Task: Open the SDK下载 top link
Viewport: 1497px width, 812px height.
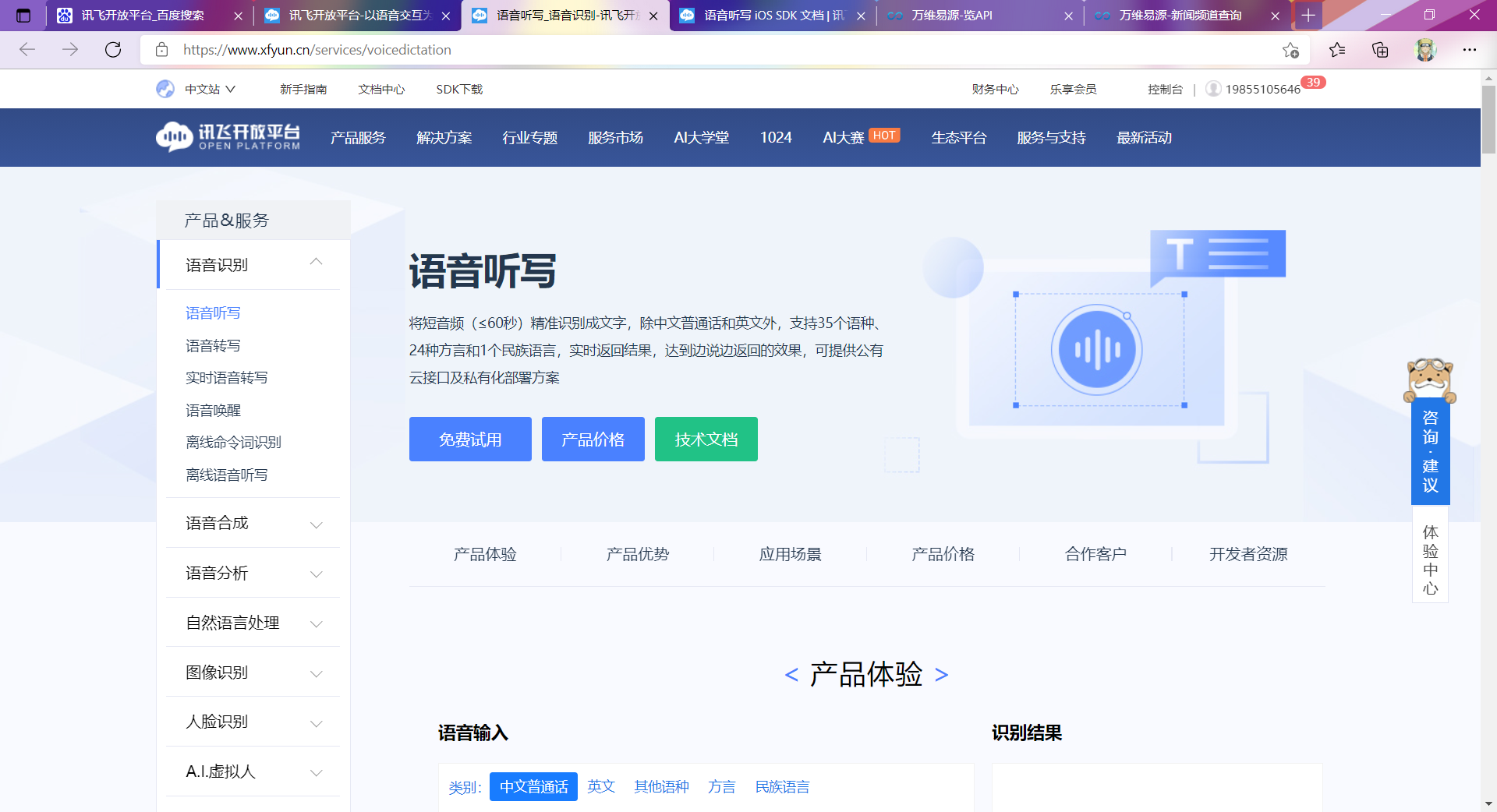Action: [459, 89]
